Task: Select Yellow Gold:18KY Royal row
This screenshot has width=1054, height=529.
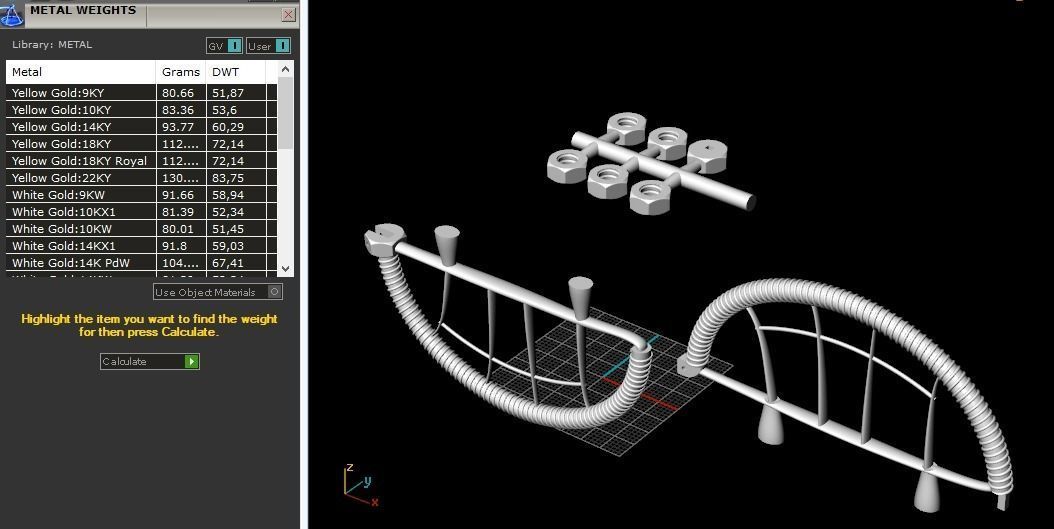Action: [142, 161]
